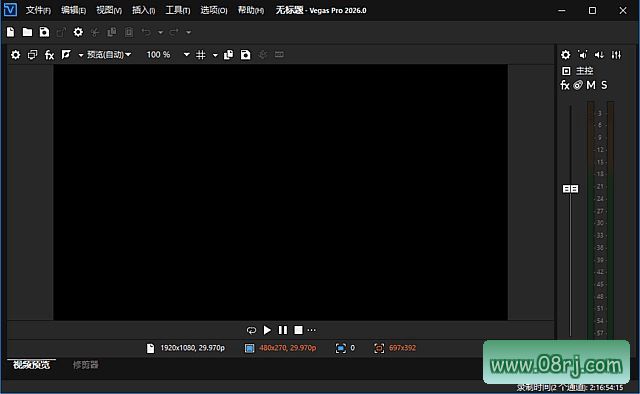Toggle the grid overlays icon
Screen dimensions: 640x394
click(201, 55)
